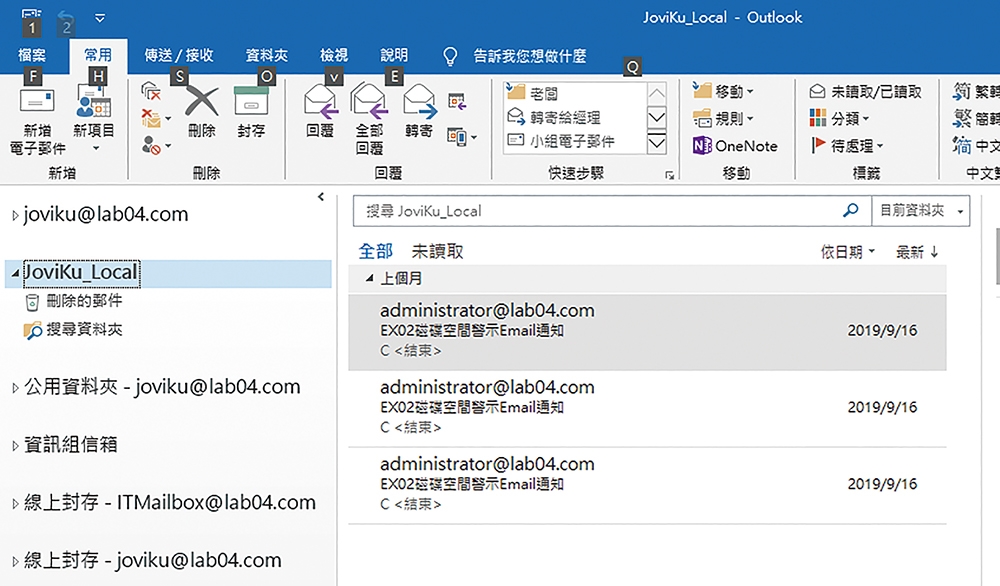Image resolution: width=1000 pixels, height=586 pixels.
Task: Expand the 快速步驟 gallery with the more arrow
Action: pyautogui.click(x=656, y=142)
